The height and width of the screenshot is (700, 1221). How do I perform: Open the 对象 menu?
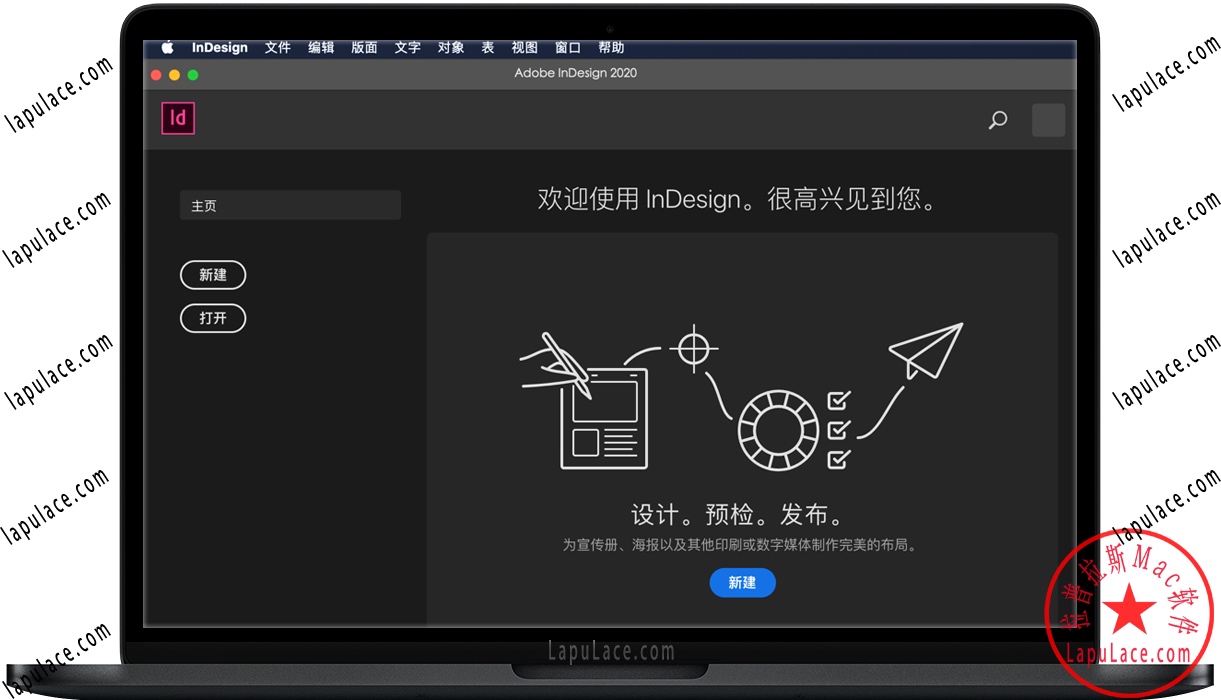(451, 48)
